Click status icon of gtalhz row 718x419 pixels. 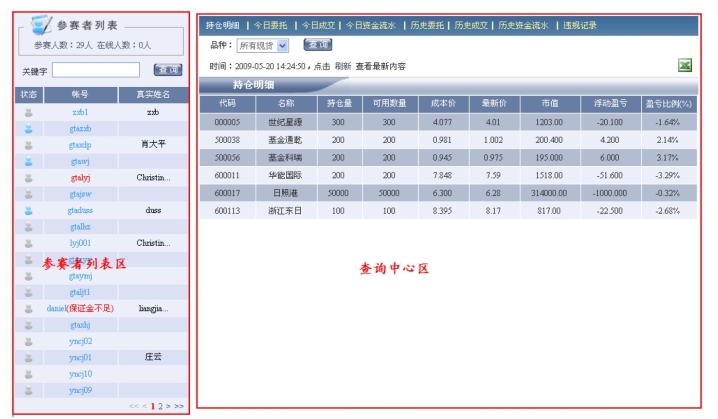click(x=28, y=227)
